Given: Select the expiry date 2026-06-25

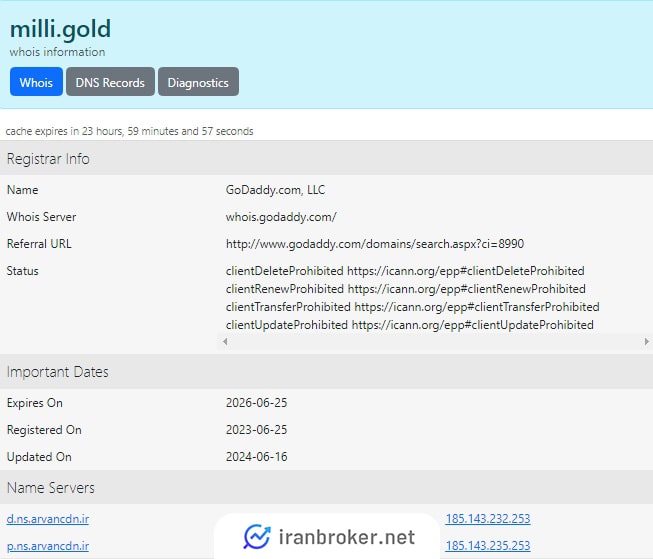Looking at the screenshot, I should pos(257,403).
